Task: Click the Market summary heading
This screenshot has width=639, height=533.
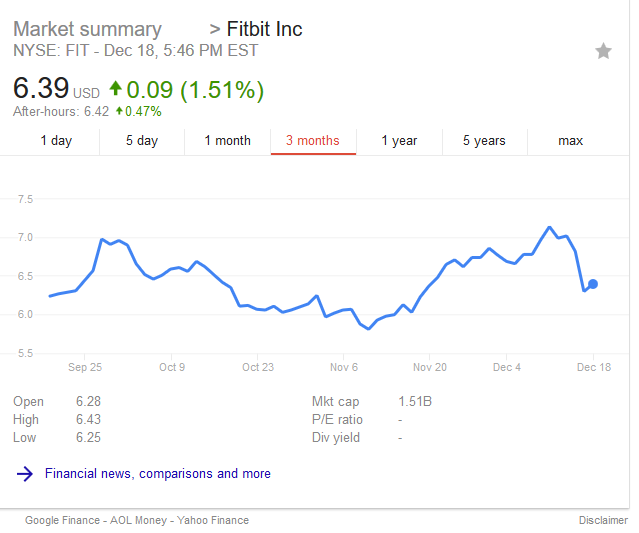Action: [x=88, y=29]
